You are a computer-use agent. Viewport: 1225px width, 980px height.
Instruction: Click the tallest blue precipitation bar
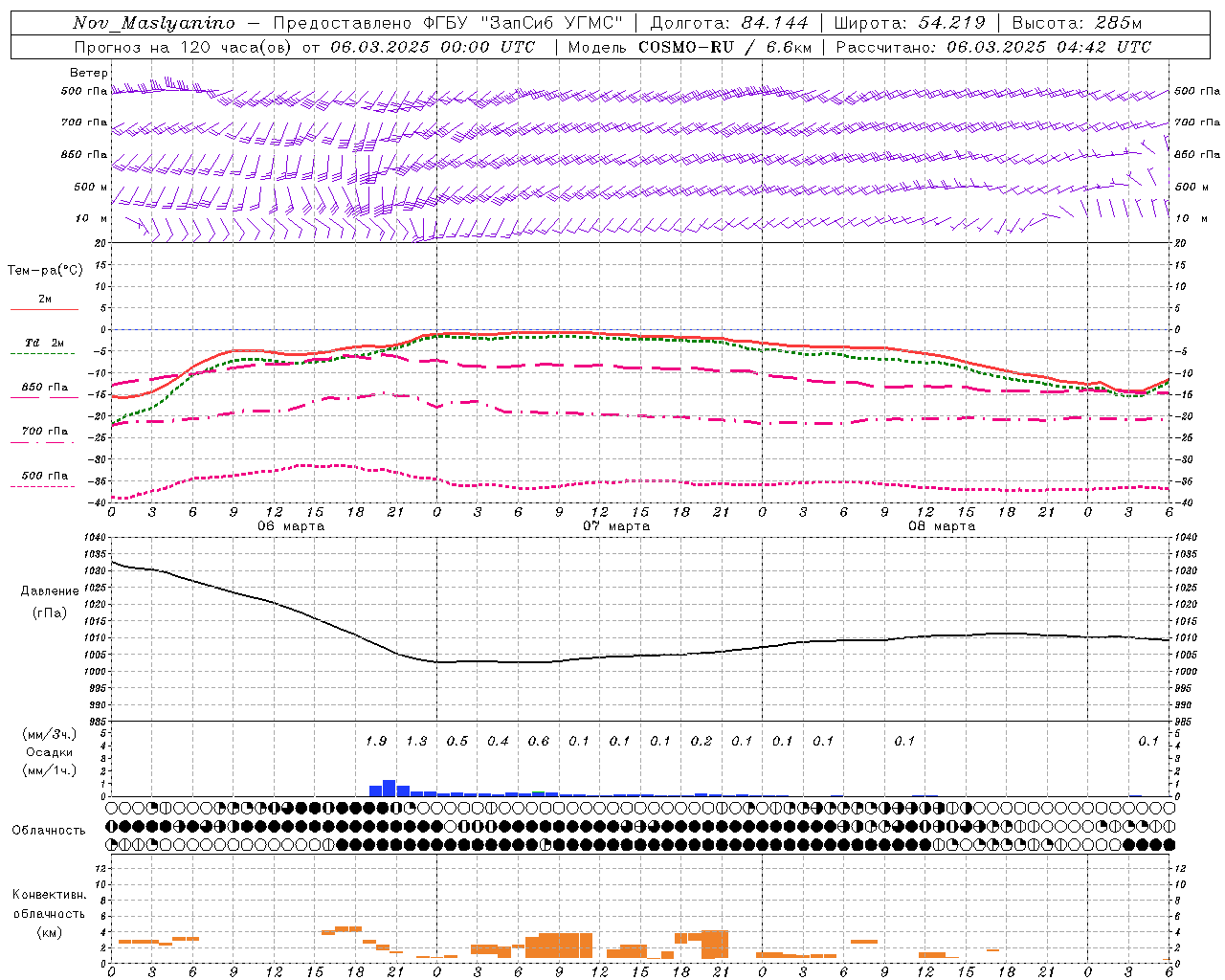coord(390,789)
